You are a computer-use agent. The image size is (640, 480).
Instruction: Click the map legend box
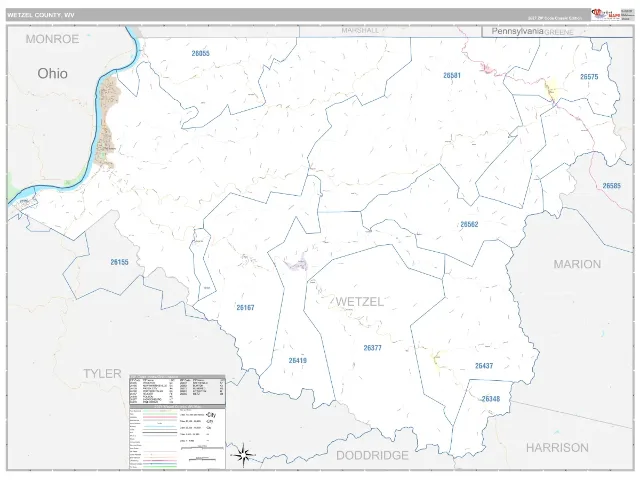[x=178, y=437]
